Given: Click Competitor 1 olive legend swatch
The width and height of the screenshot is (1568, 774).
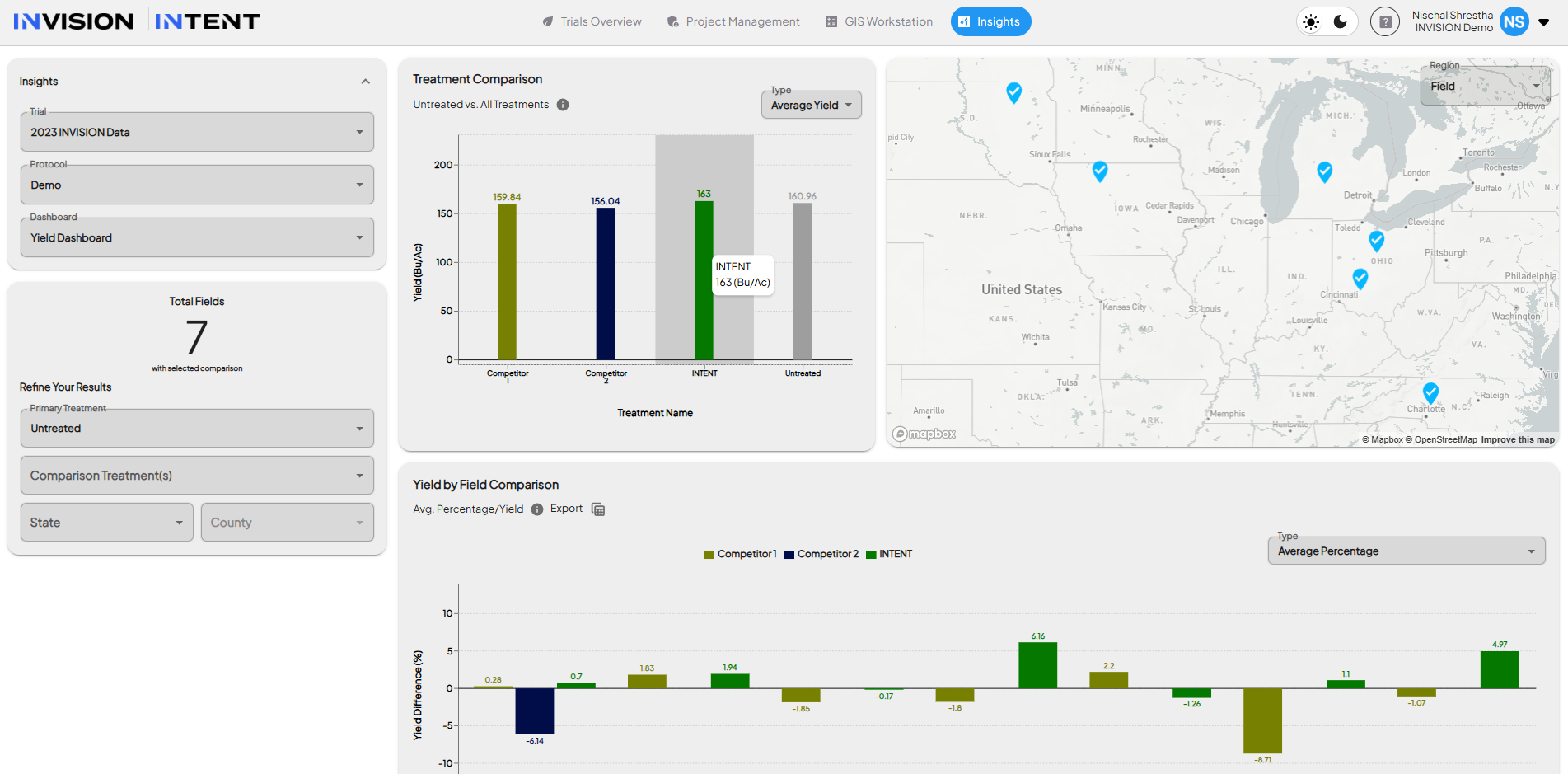Looking at the screenshot, I should pos(709,555).
